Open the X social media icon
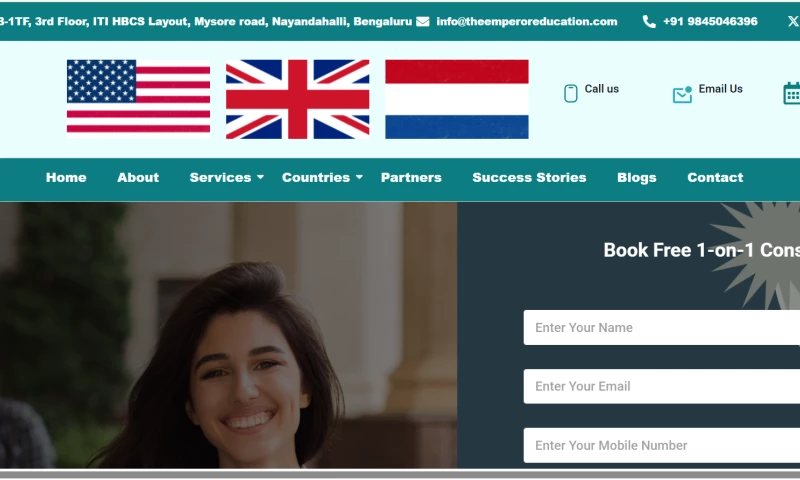This screenshot has height=480, width=800. coord(793,21)
